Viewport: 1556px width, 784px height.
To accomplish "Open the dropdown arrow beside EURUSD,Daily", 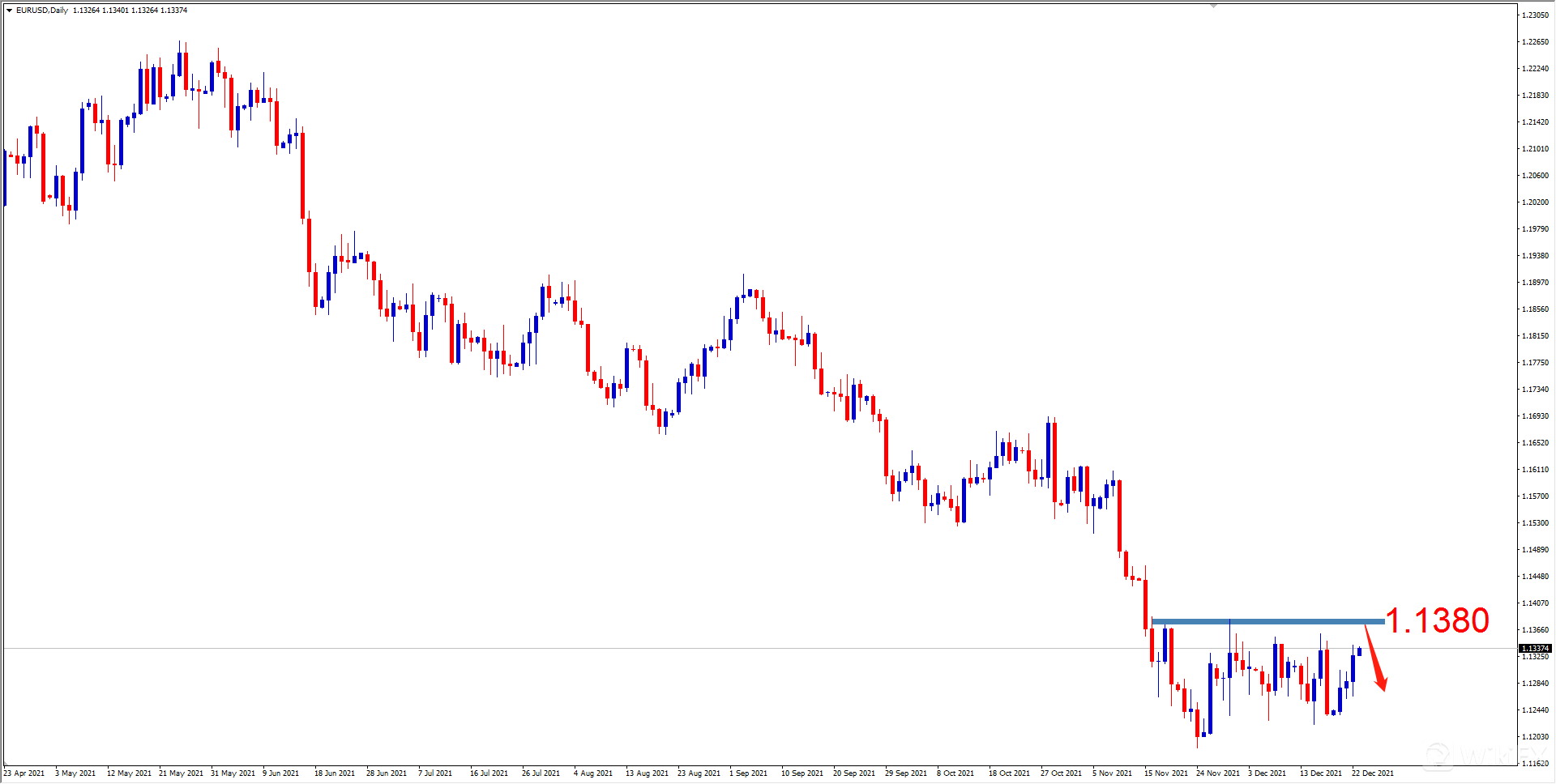I will (x=9, y=11).
